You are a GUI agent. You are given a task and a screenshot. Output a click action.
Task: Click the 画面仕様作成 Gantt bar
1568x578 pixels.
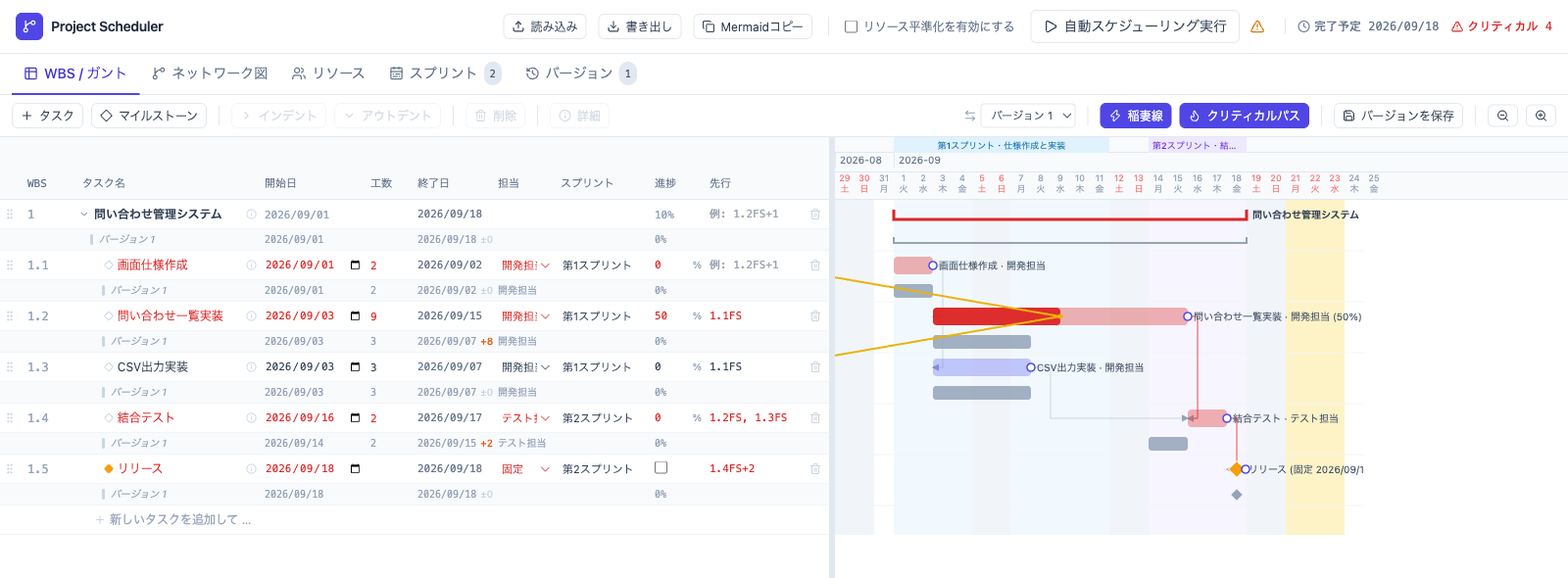[912, 265]
